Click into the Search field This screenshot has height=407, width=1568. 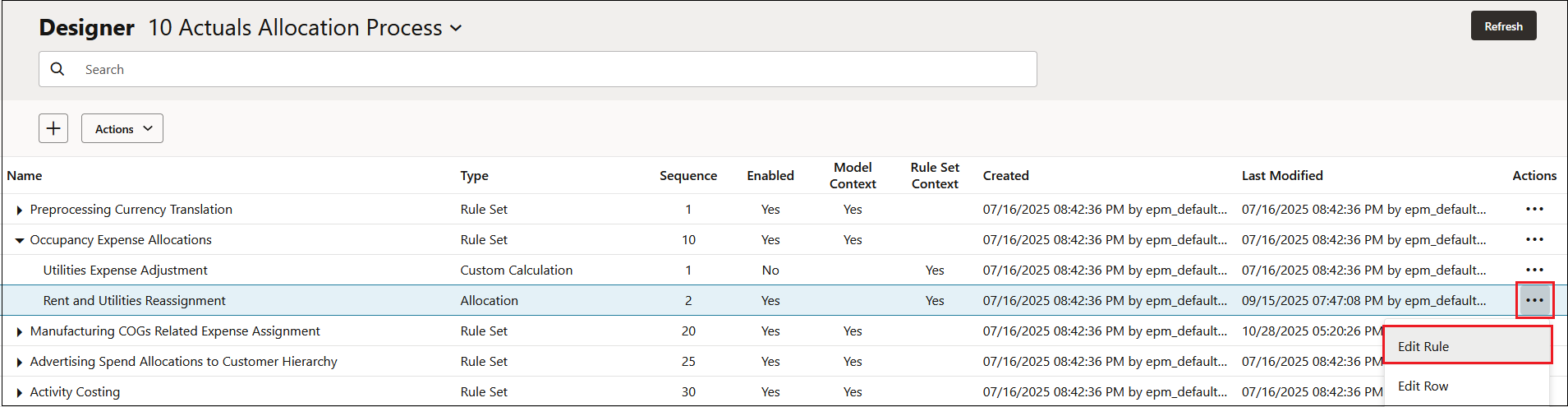(x=538, y=69)
